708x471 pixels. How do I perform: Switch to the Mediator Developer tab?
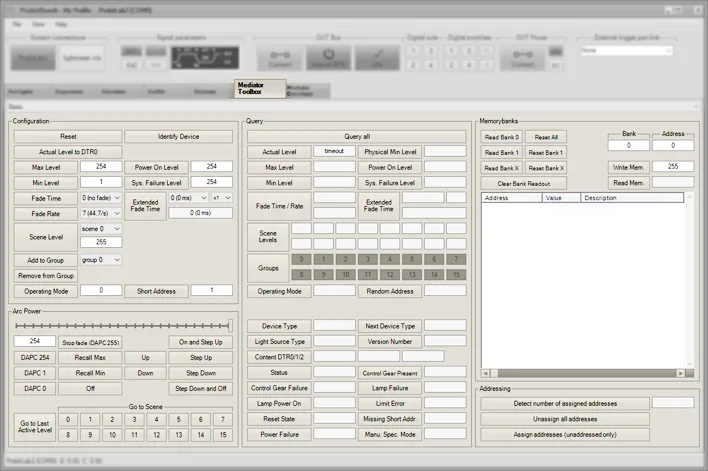point(308,91)
